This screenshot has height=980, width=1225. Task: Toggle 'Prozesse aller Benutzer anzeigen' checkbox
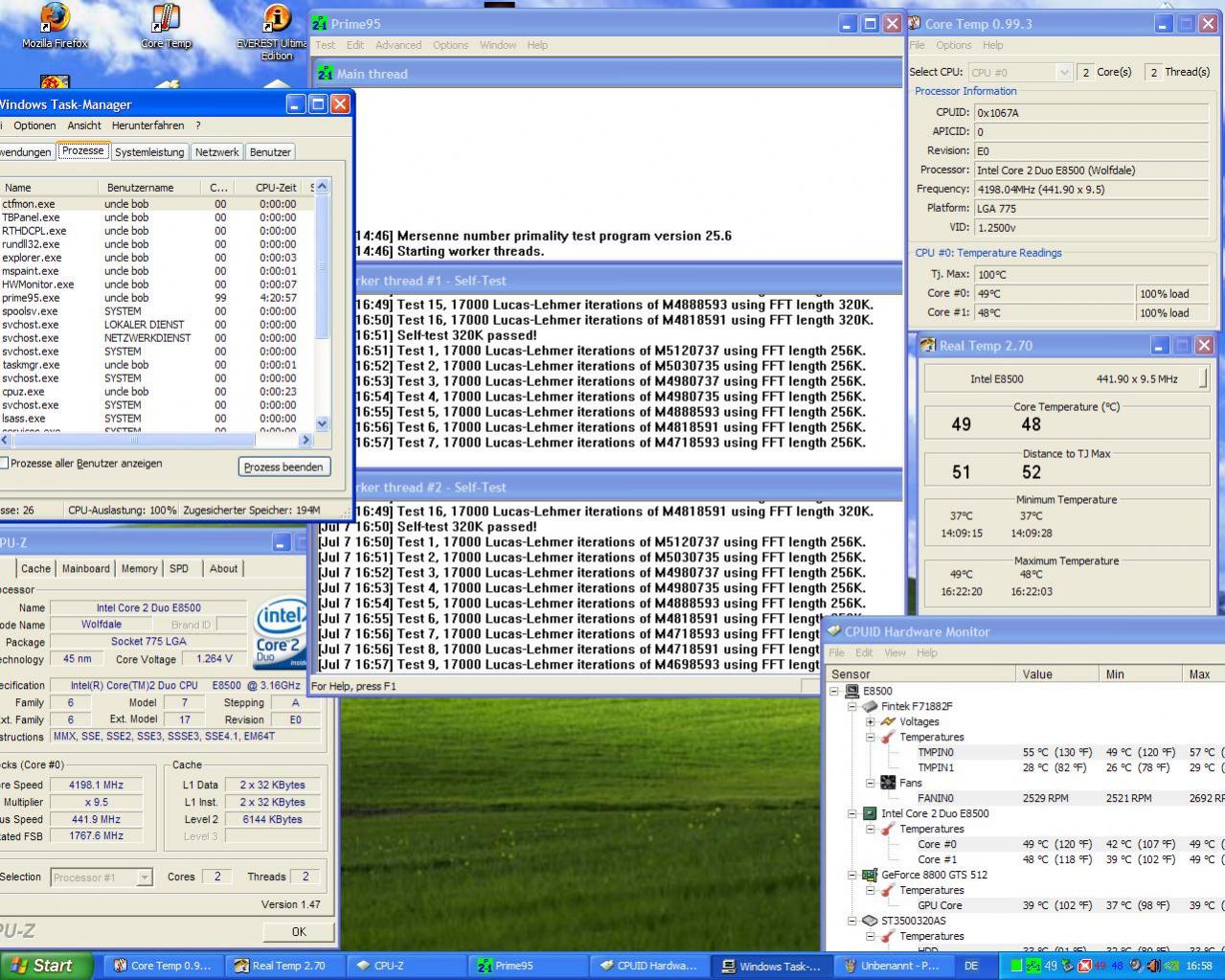click(4, 464)
